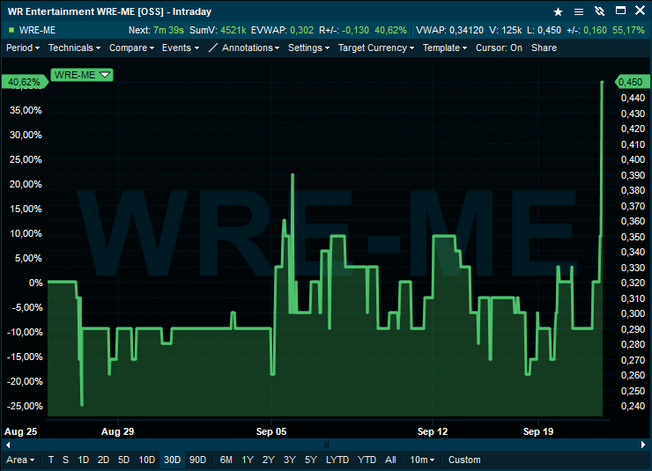652x471 pixels.
Task: Click the Annotations pencil icon
Action: click(213, 48)
